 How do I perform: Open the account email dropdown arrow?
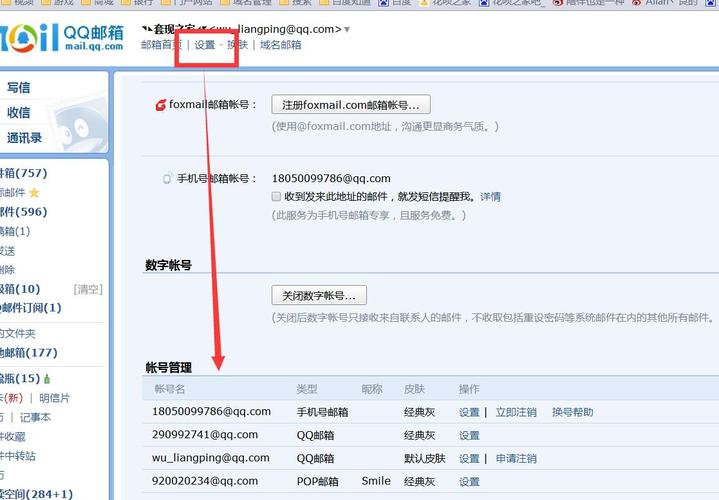347,30
